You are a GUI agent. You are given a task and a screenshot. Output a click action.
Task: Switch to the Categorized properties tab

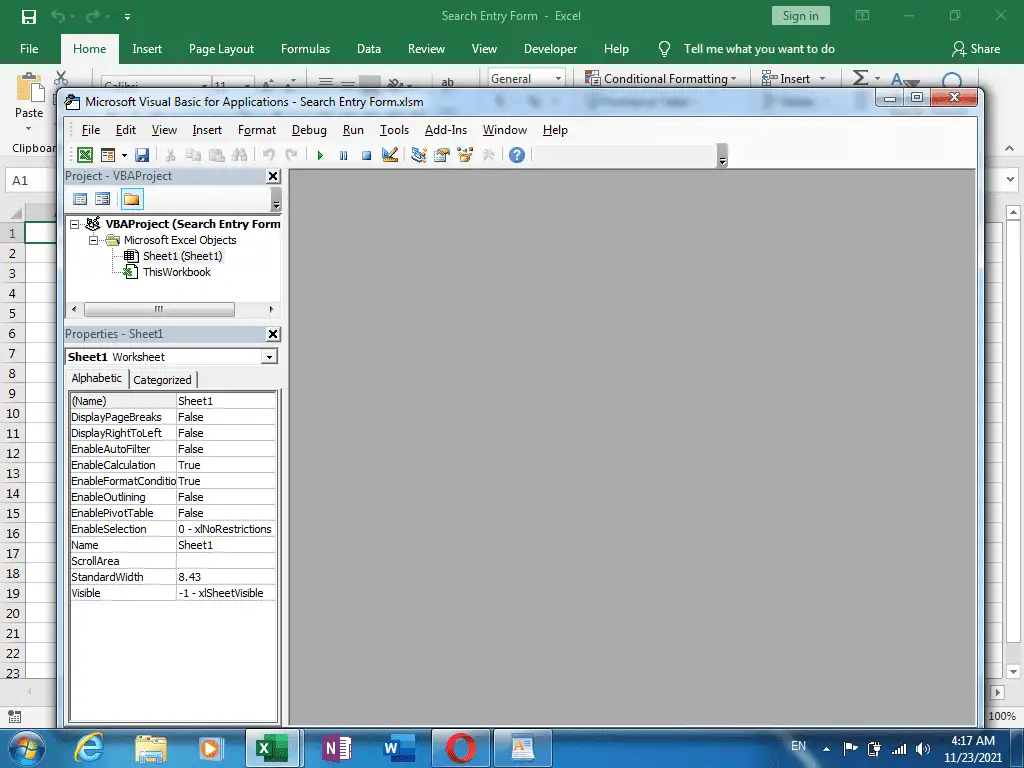point(162,379)
